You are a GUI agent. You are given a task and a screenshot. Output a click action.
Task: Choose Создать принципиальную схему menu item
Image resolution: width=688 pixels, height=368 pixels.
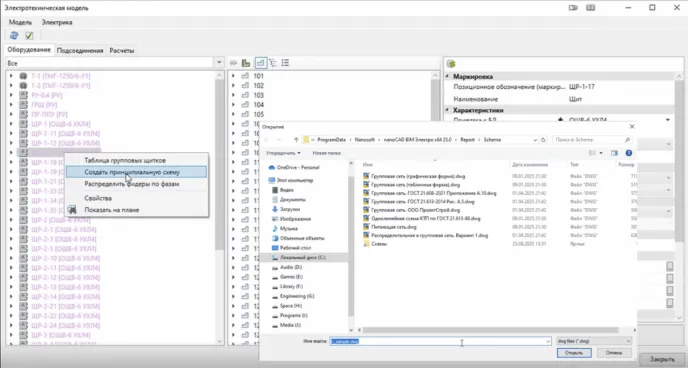[x=137, y=172]
